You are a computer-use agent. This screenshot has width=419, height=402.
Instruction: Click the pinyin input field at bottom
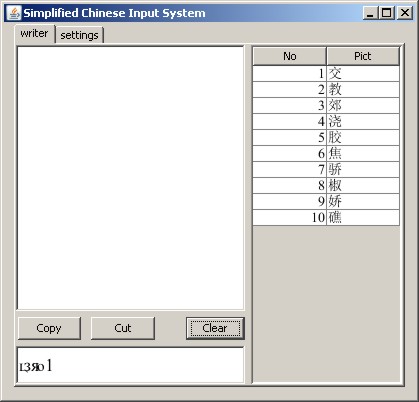[130, 365]
